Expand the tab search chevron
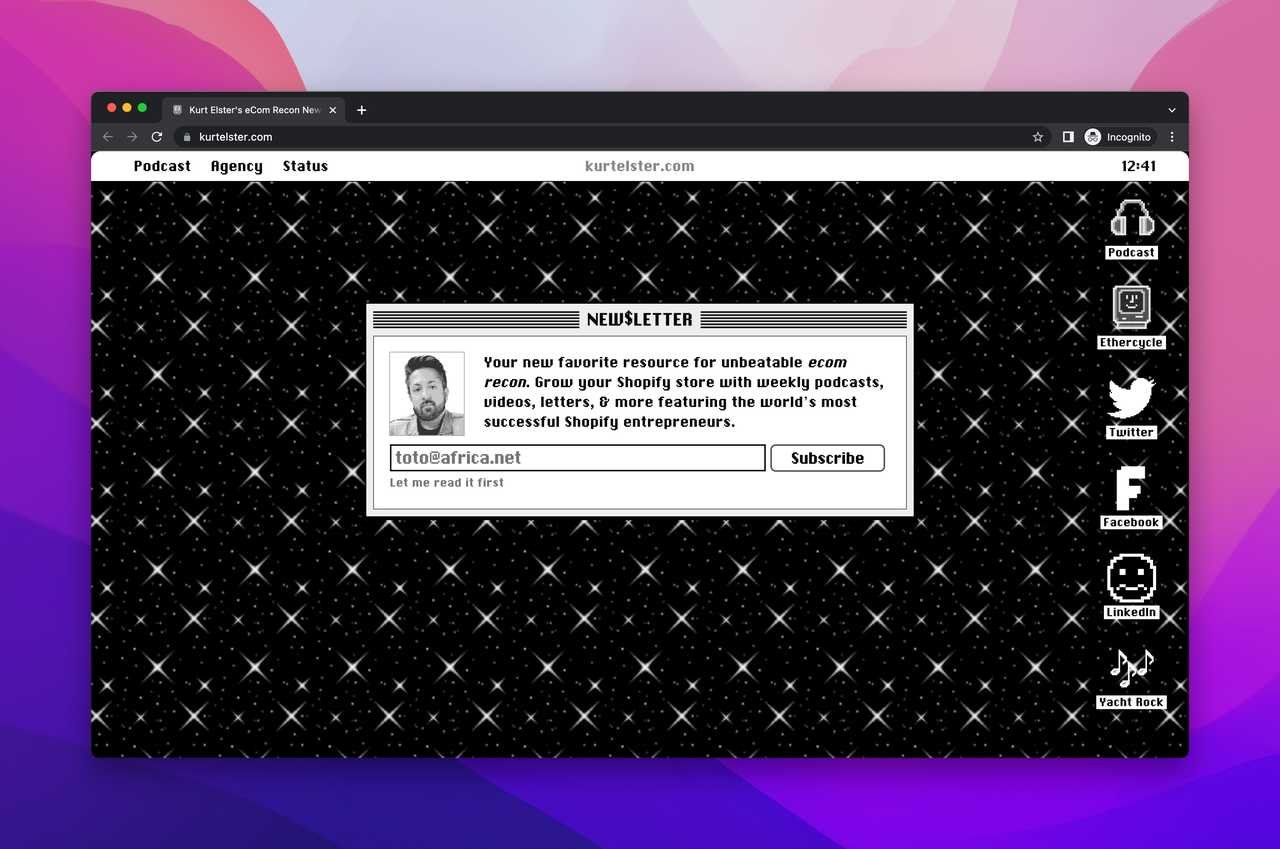1280x849 pixels. coord(1172,110)
